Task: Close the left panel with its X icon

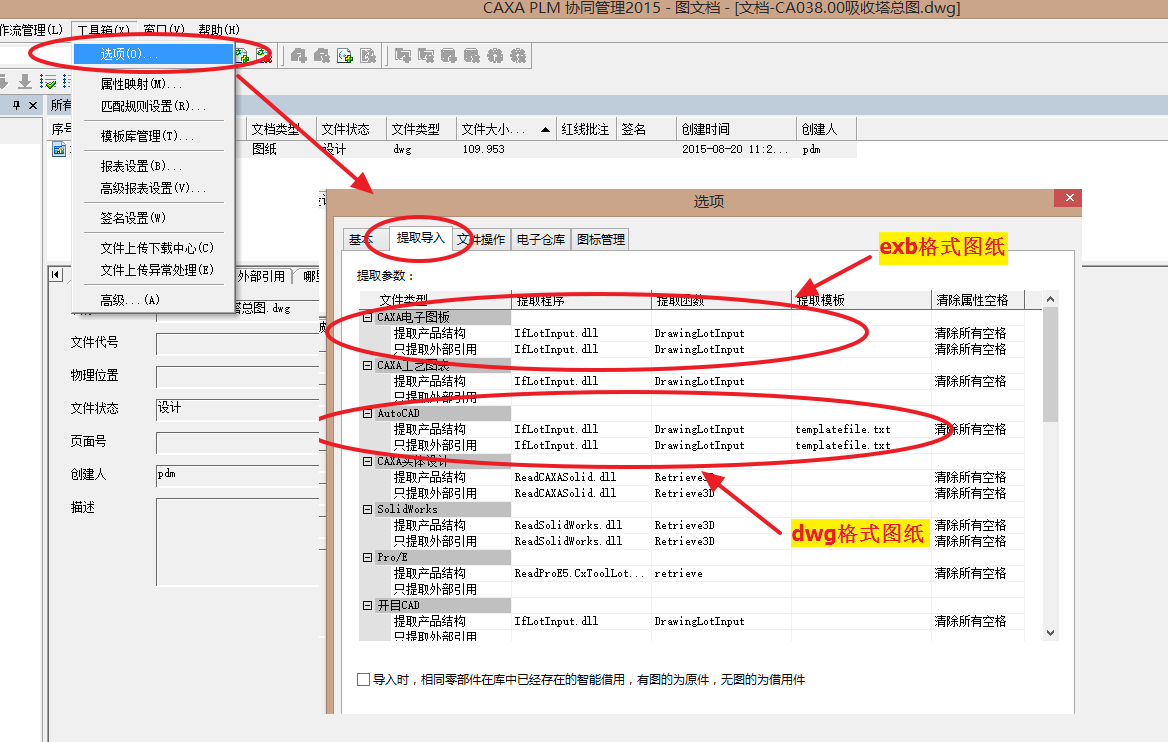Action: (x=33, y=105)
